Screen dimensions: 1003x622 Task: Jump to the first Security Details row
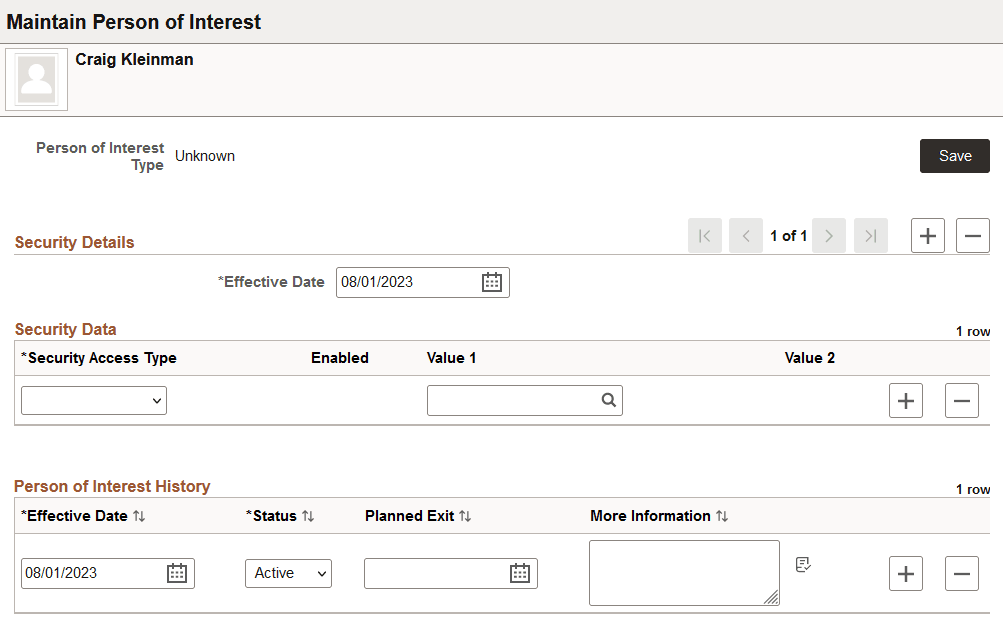tap(706, 235)
